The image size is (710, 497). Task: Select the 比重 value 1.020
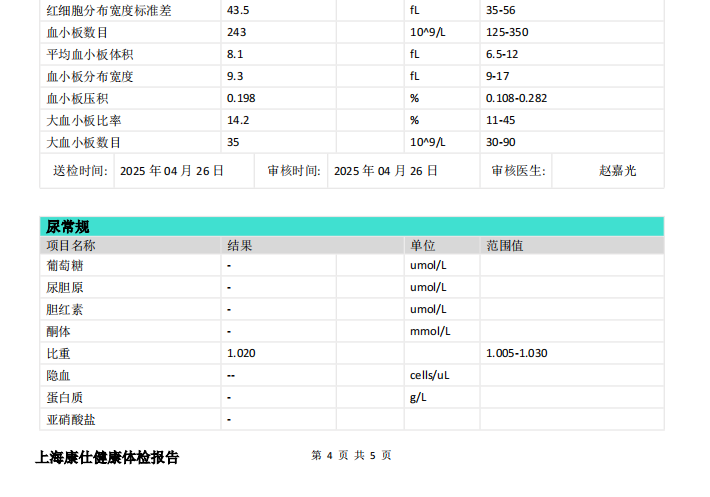click(x=241, y=353)
